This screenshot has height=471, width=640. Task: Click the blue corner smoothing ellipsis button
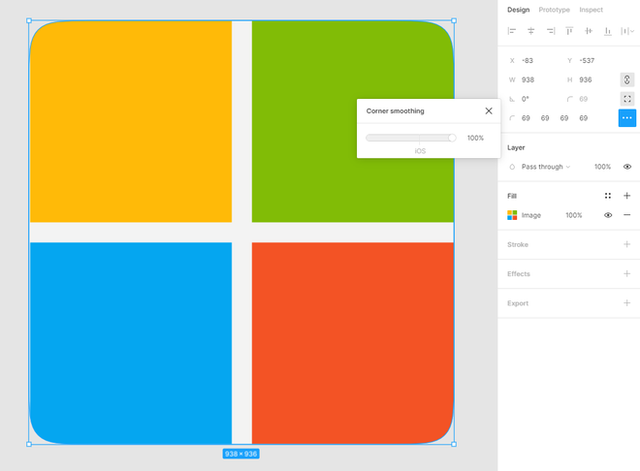[x=627, y=118]
